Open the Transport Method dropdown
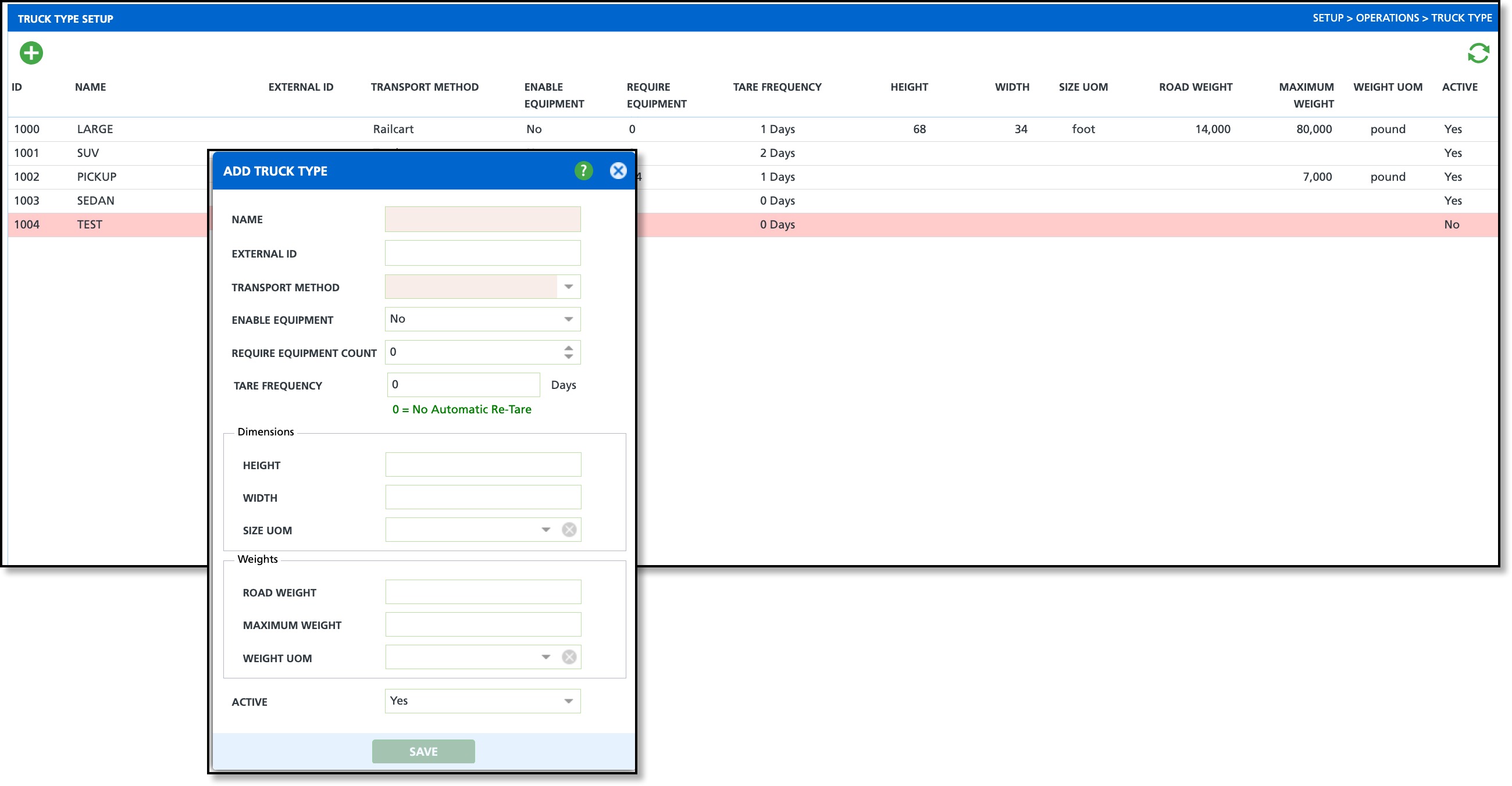 coord(568,287)
